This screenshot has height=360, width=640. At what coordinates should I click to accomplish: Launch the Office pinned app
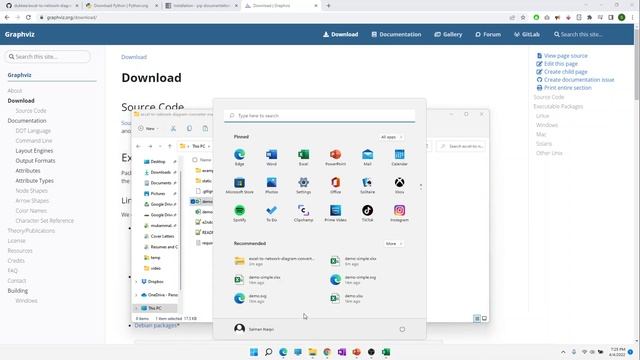(x=336, y=185)
